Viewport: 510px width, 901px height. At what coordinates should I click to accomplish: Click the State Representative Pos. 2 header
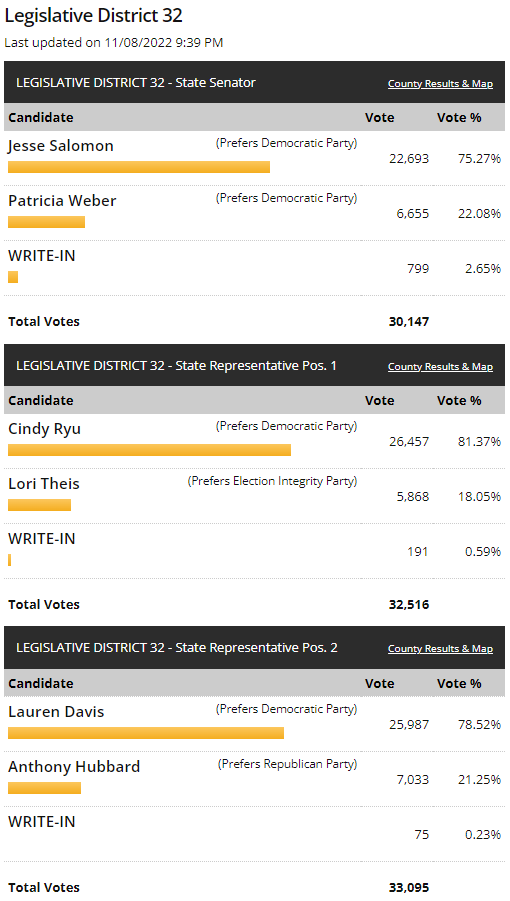pyautogui.click(x=177, y=648)
